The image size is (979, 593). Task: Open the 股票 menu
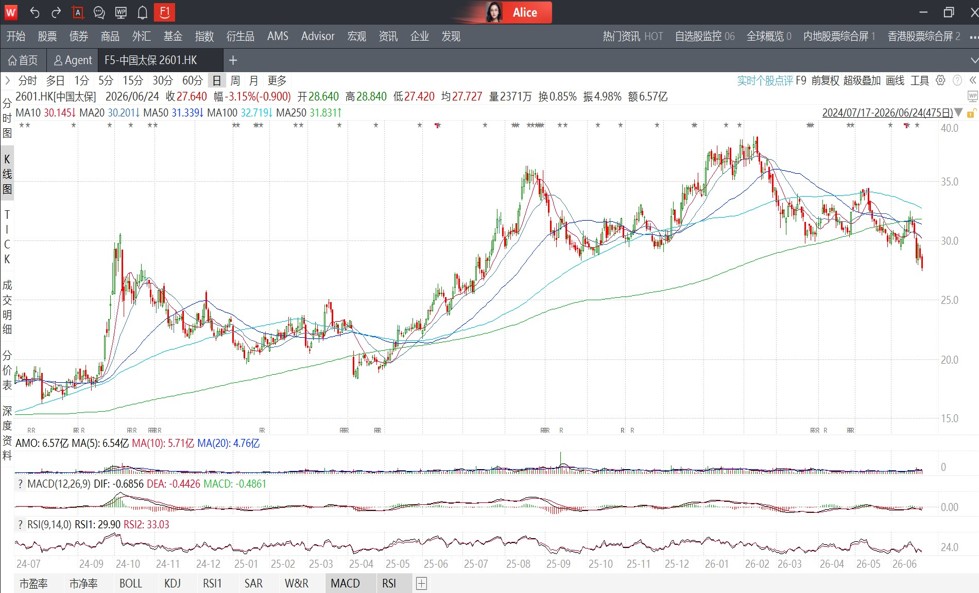(47, 36)
